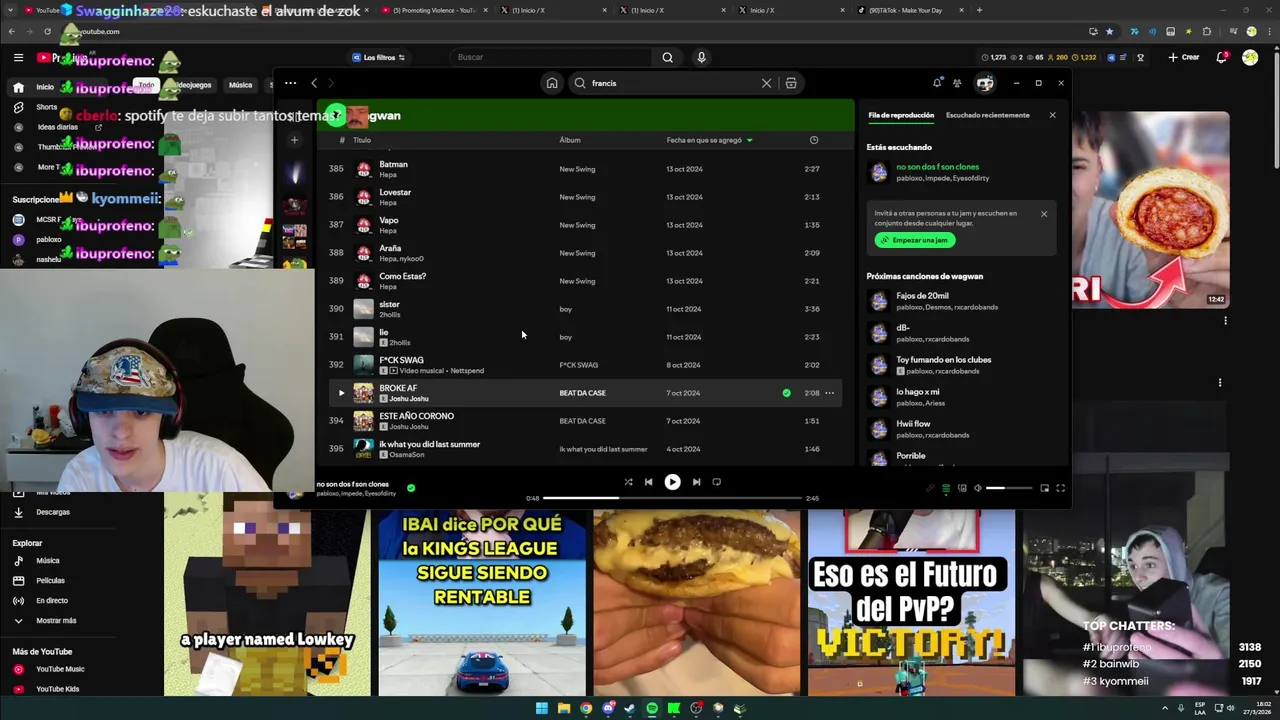Screen dimensions: 1280x720
Task: Open File Explorer from the taskbar
Action: (563, 708)
